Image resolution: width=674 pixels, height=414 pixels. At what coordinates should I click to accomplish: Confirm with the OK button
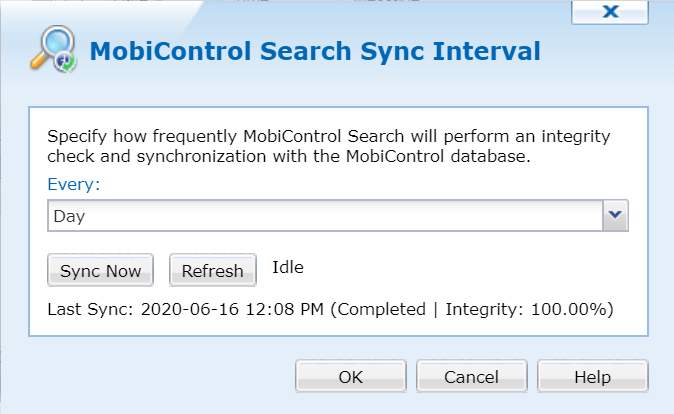point(350,377)
